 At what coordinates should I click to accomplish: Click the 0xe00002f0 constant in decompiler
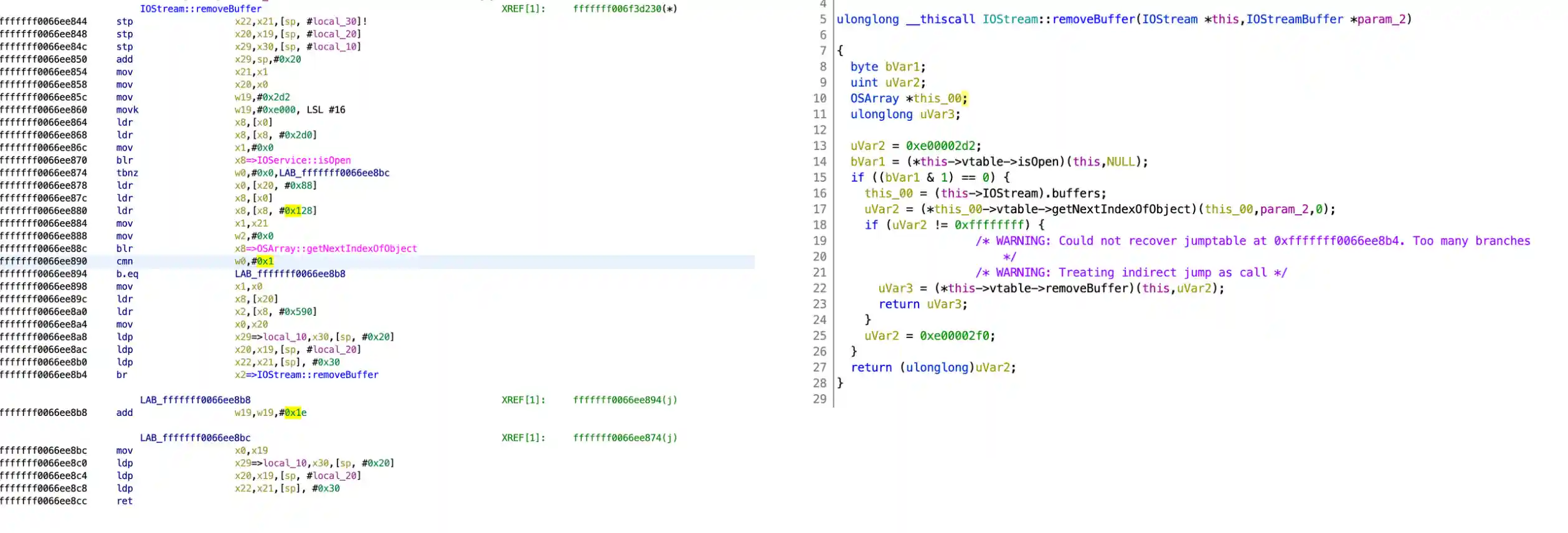pyautogui.click(x=957, y=336)
